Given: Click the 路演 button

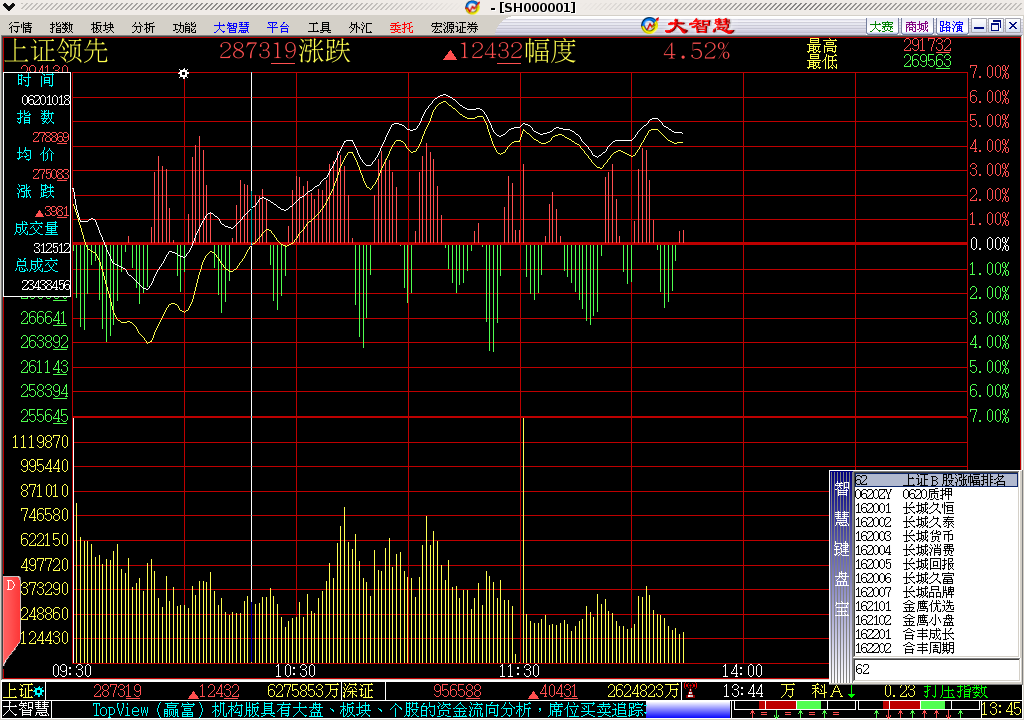Looking at the screenshot, I should click(x=952, y=26).
